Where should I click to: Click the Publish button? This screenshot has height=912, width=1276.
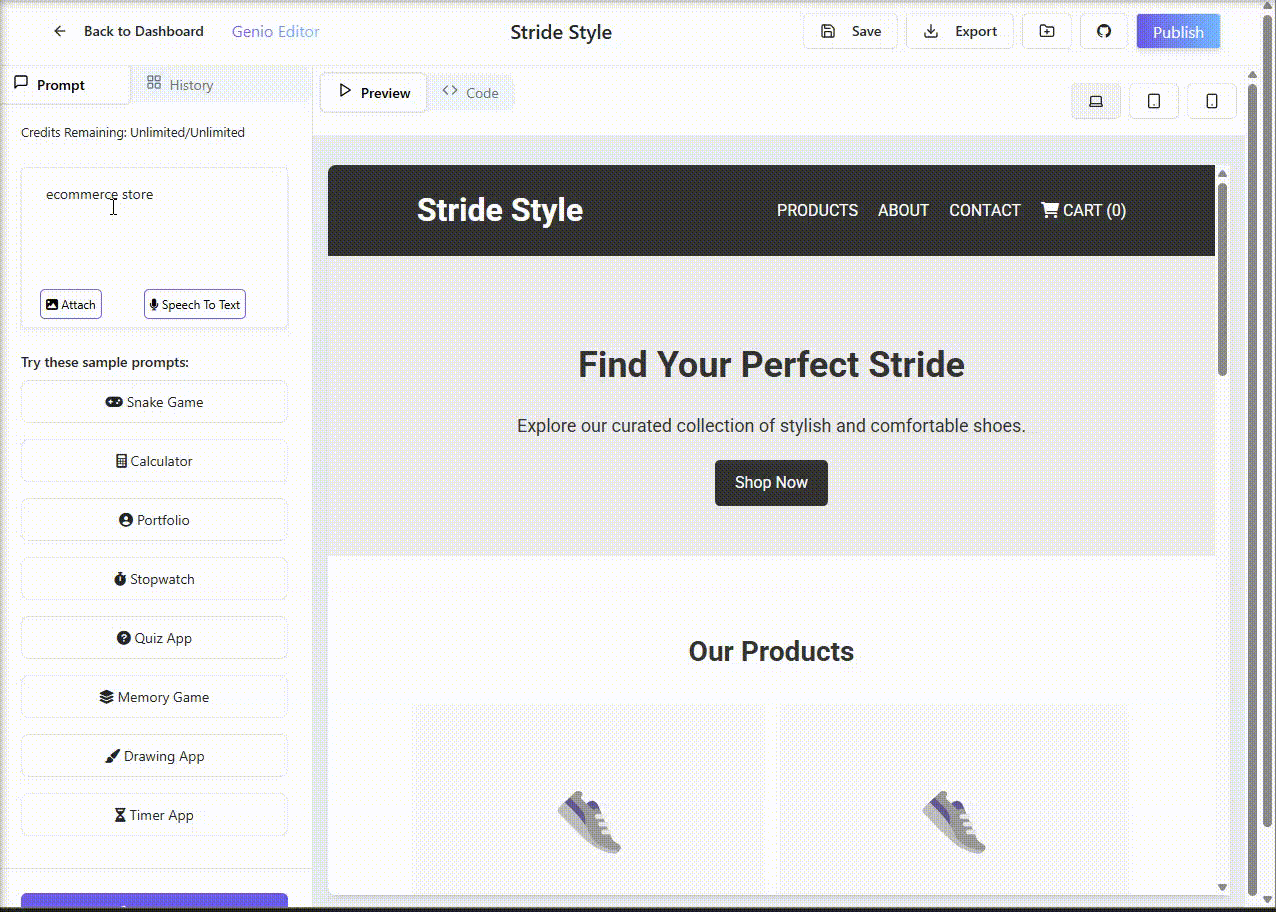pos(1178,31)
